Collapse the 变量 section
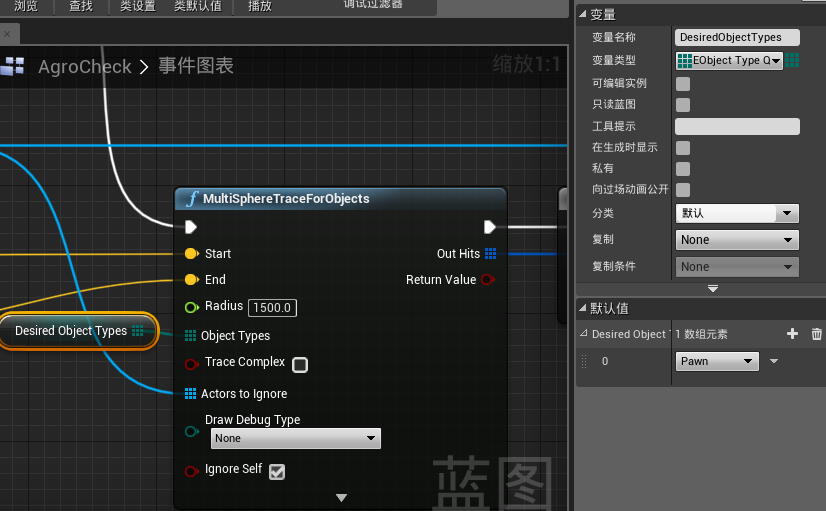 [582, 14]
